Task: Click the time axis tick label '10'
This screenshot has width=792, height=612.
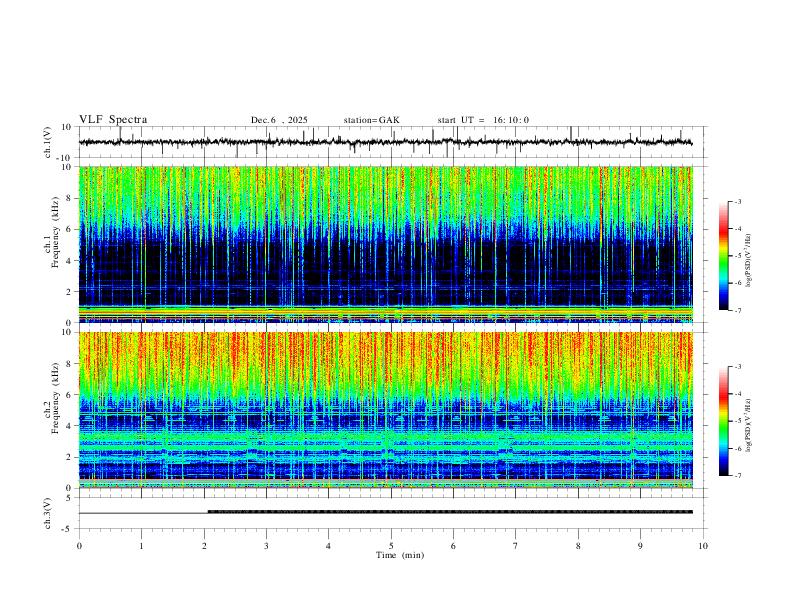Action: click(703, 546)
